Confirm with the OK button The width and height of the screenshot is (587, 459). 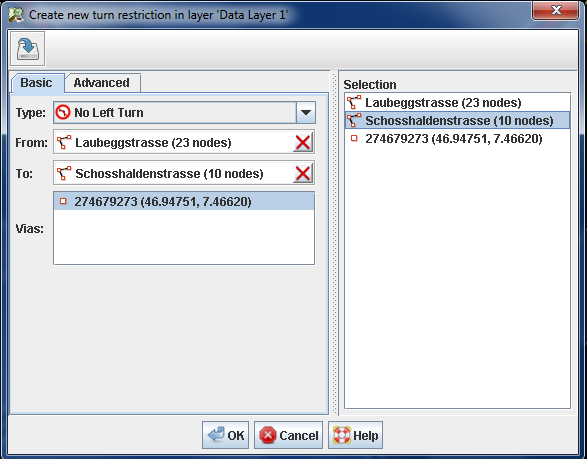click(x=225, y=435)
